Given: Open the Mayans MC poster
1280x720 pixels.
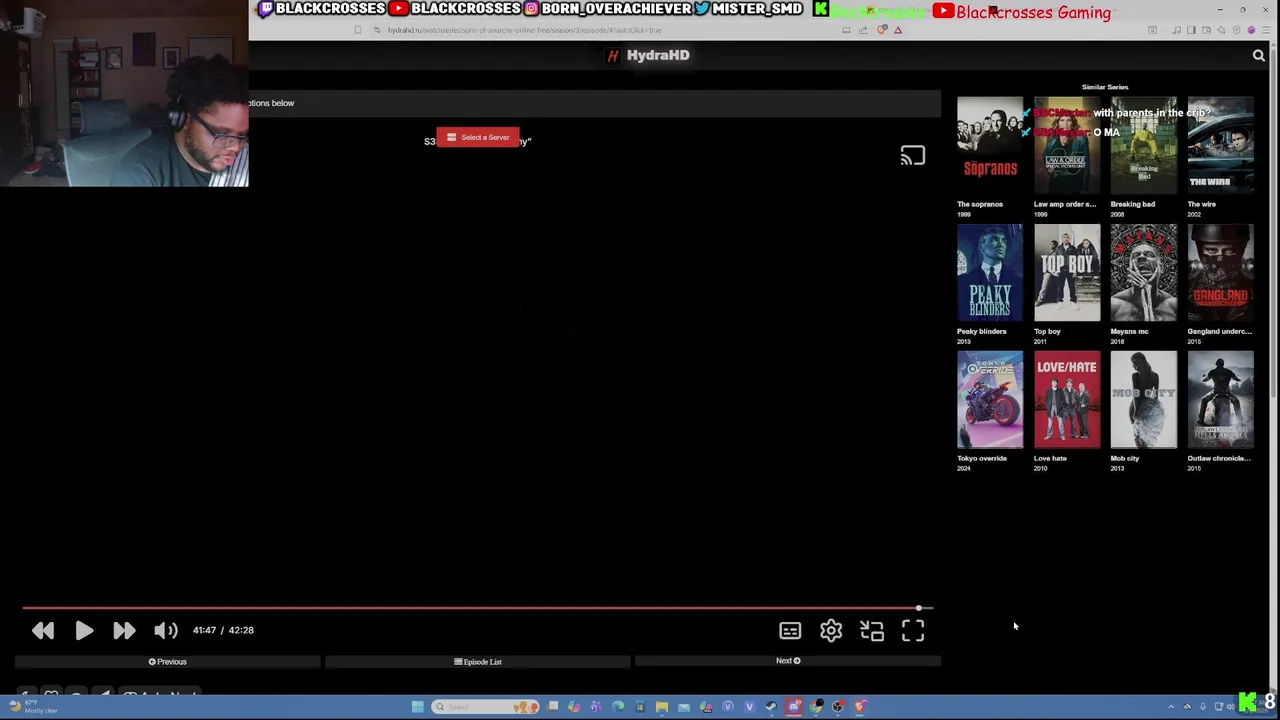Looking at the screenshot, I should (x=1144, y=272).
